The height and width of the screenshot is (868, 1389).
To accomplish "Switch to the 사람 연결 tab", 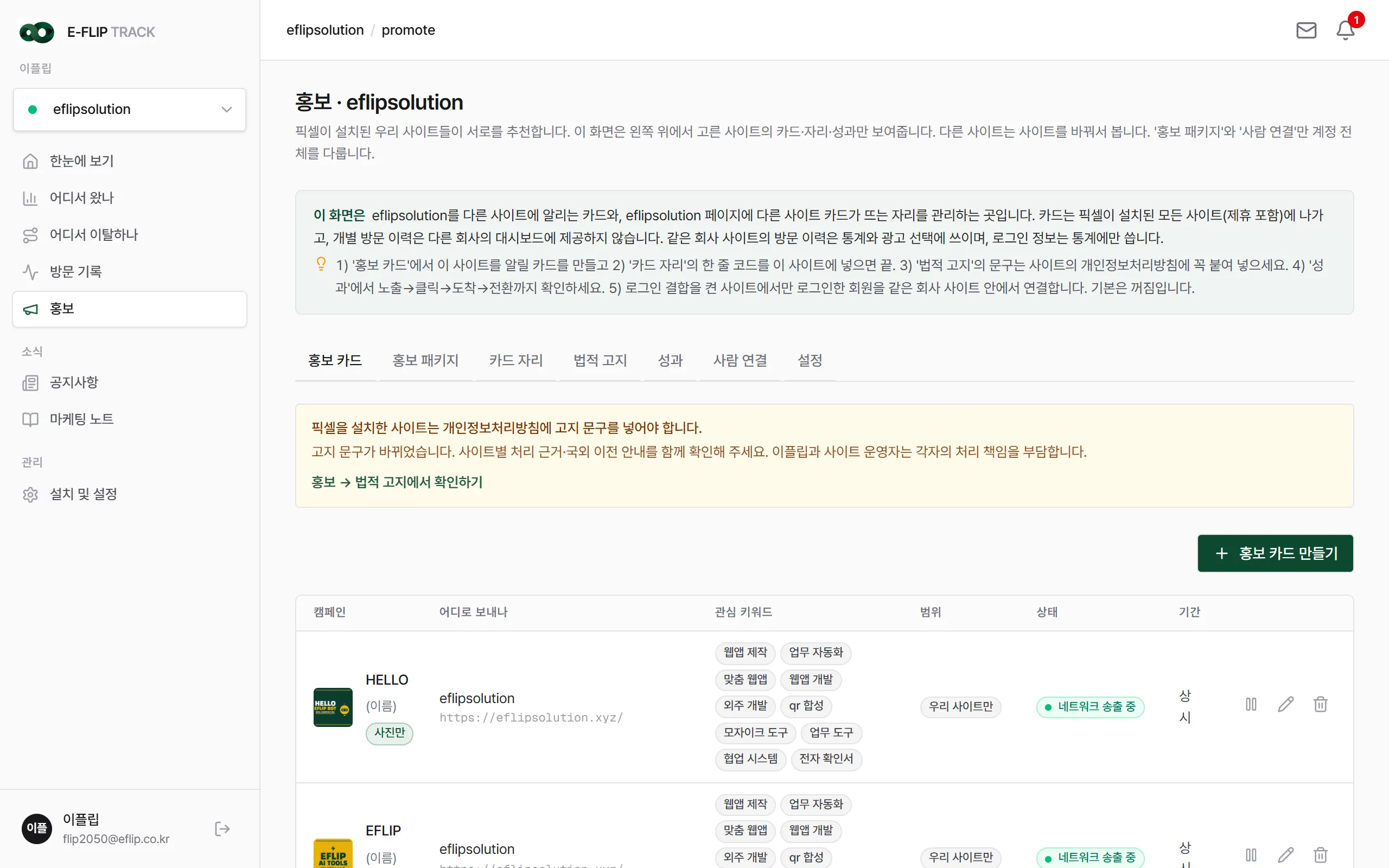I will pos(740,361).
